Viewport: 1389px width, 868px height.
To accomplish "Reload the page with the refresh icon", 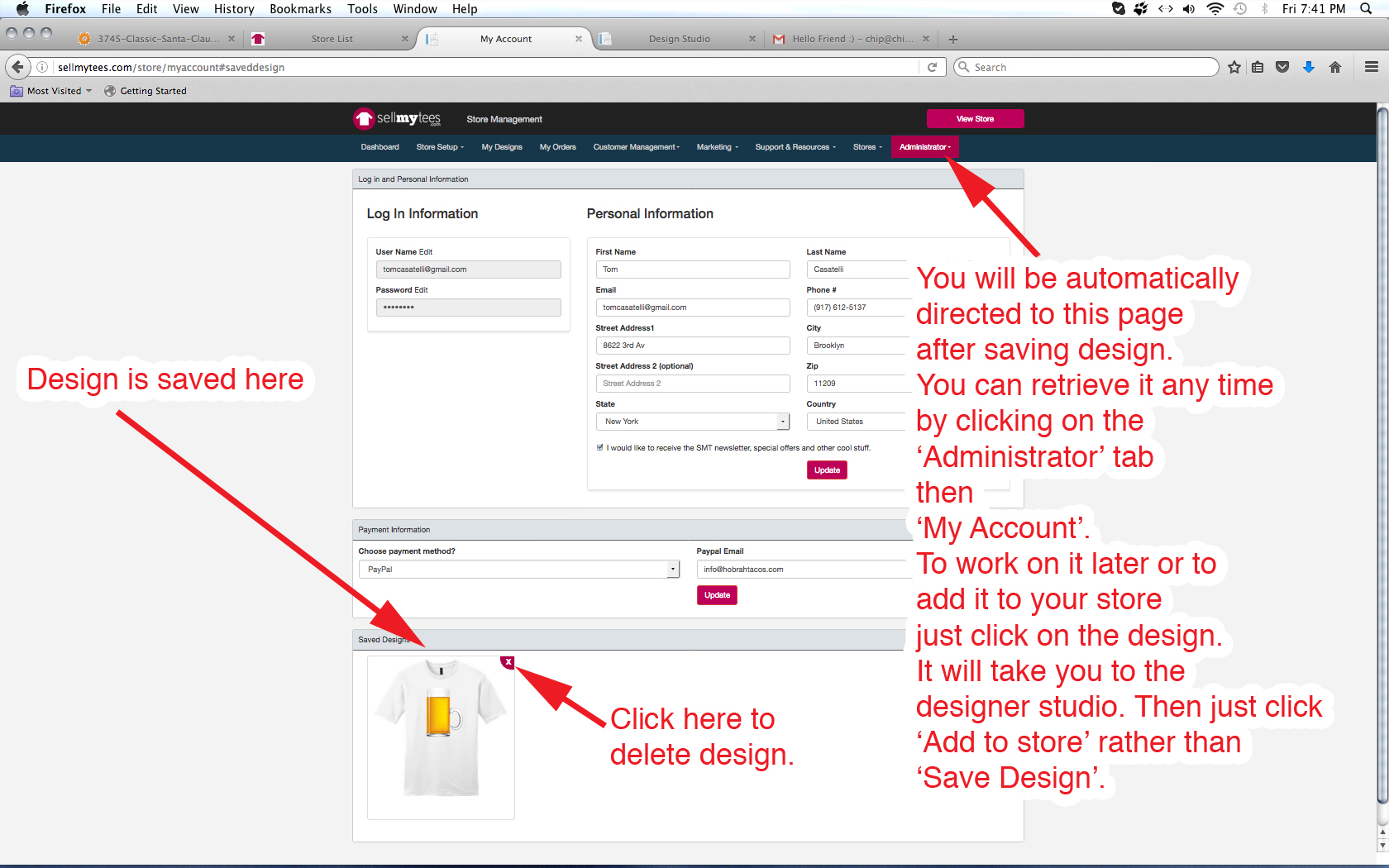I will point(932,67).
